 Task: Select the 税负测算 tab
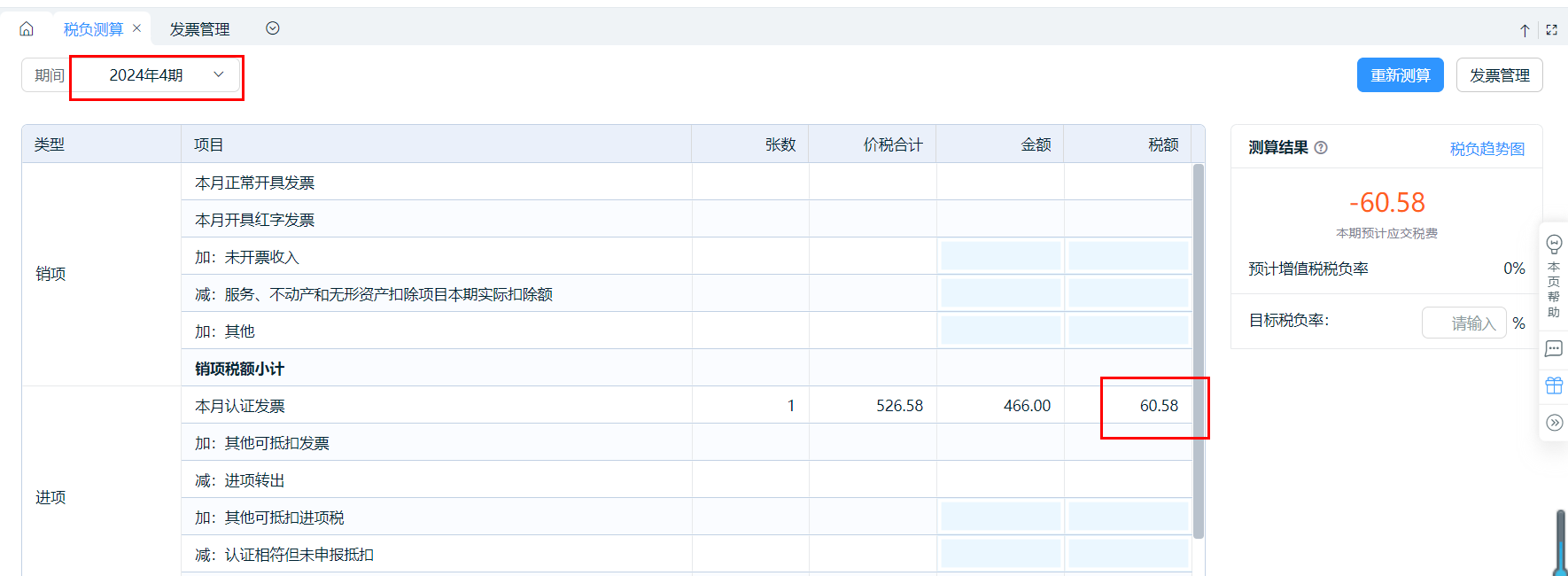click(93, 29)
